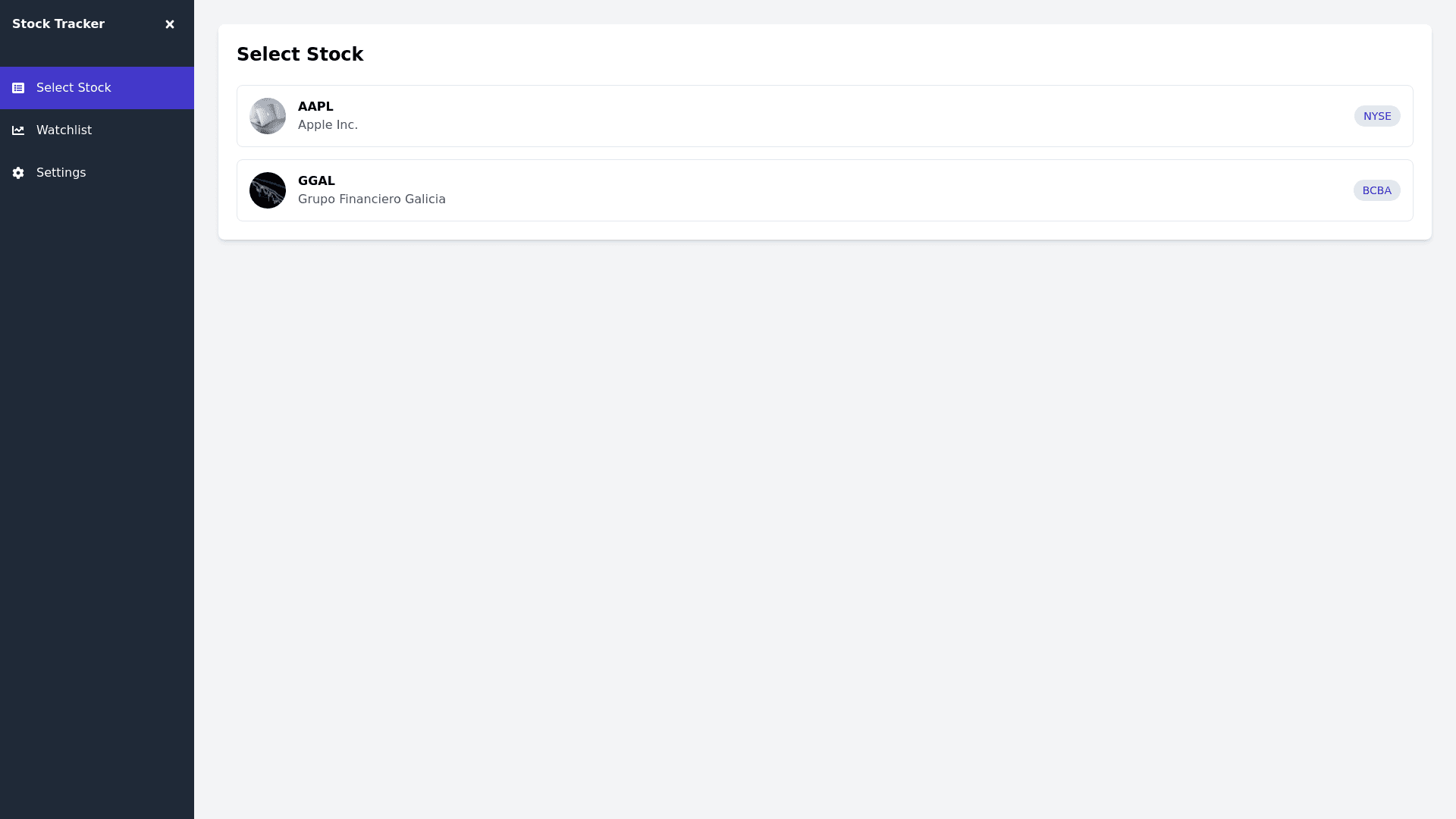Click the Select Stock list icon
Screen dimensions: 1456x819
18,88
